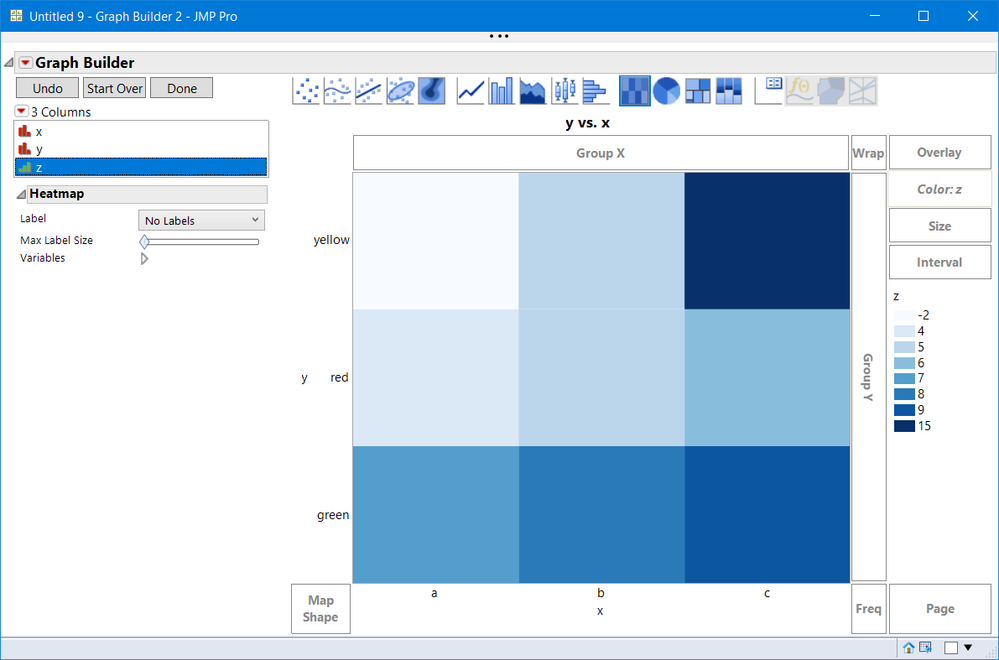Select the grayed Map Shapes element icon
This screenshot has width=999, height=660.
(x=831, y=90)
